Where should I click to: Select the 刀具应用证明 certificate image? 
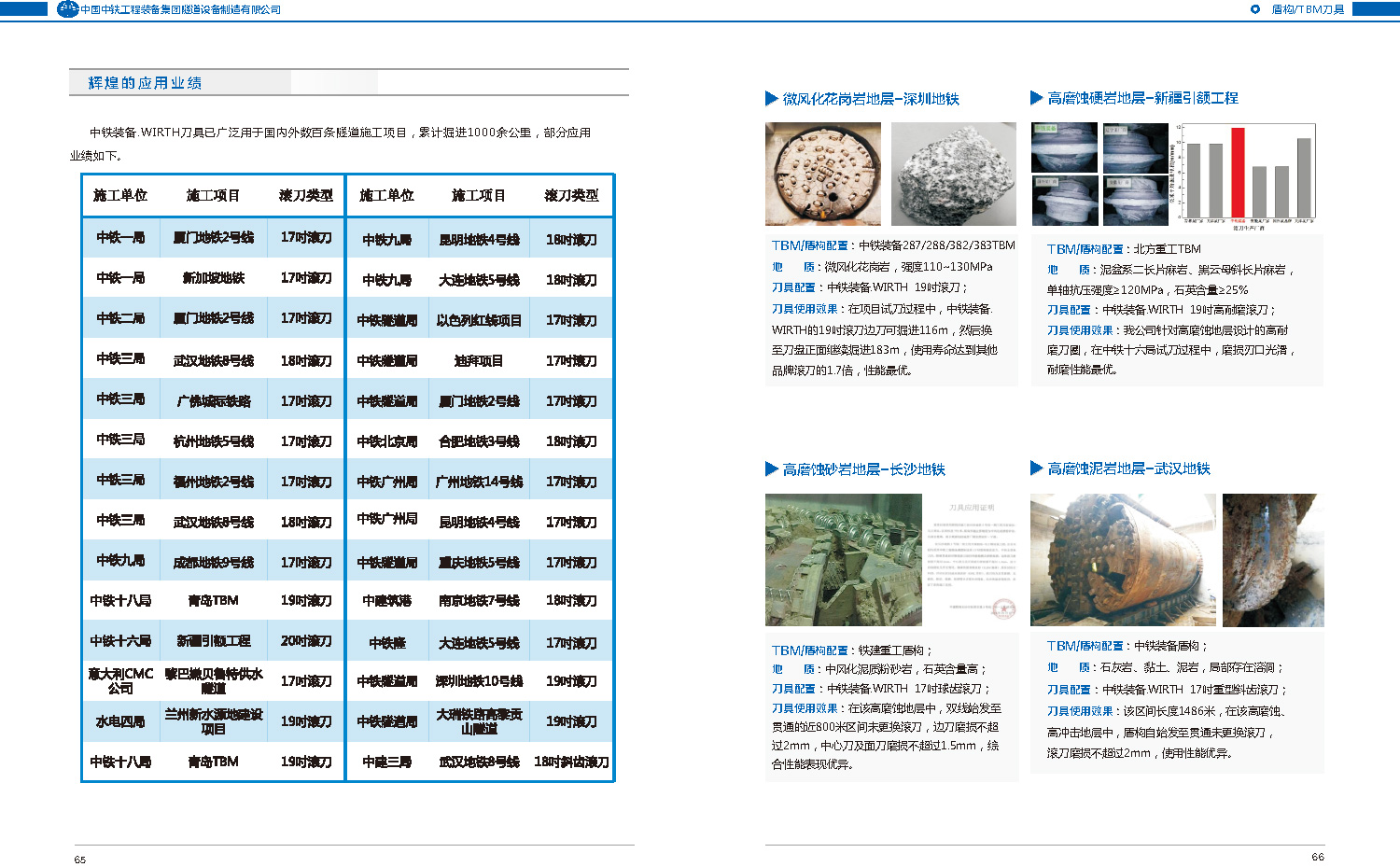pos(972,560)
